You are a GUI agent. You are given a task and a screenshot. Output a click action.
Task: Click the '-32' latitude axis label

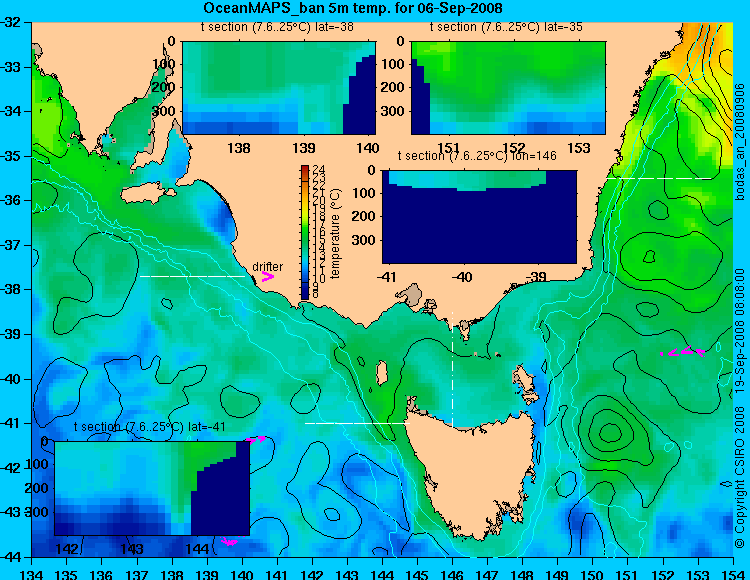[11, 22]
